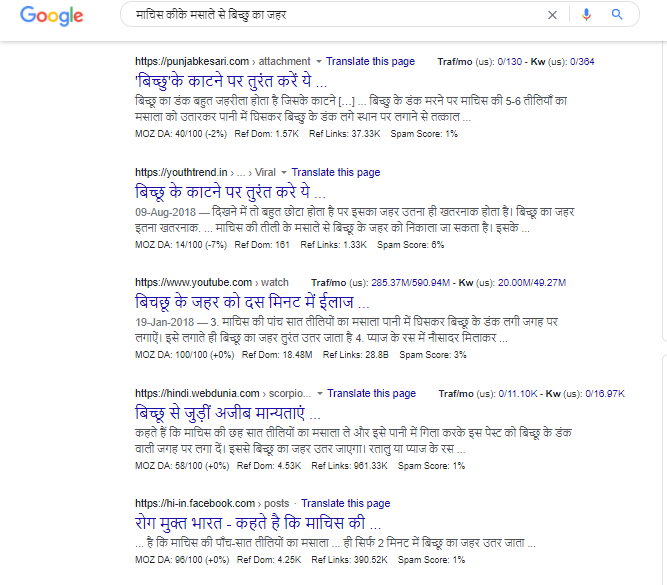The image size is (667, 585).
Task: Translate the youthtrend.in result page
Action: (336, 173)
